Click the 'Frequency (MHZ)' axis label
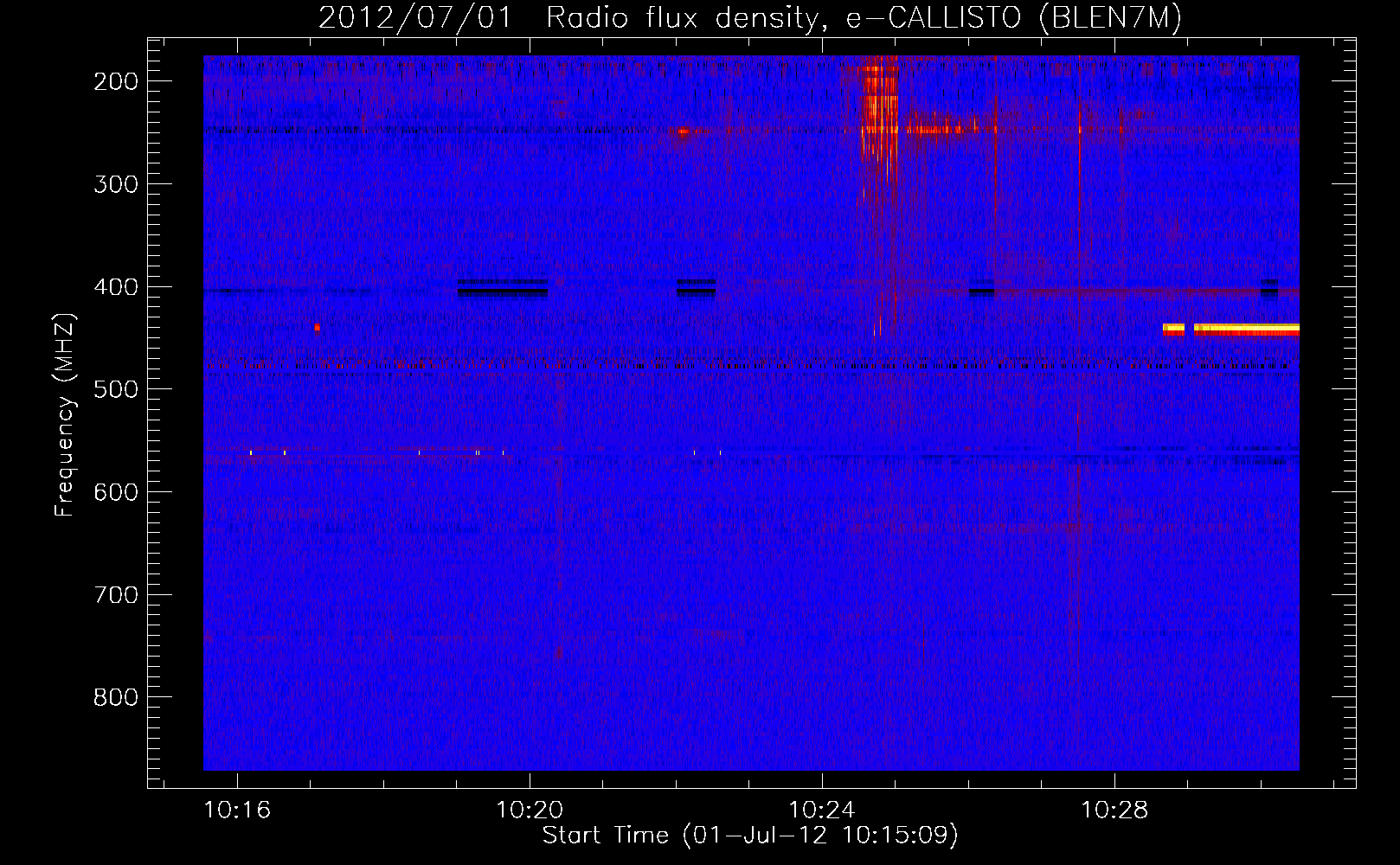 pos(65,414)
